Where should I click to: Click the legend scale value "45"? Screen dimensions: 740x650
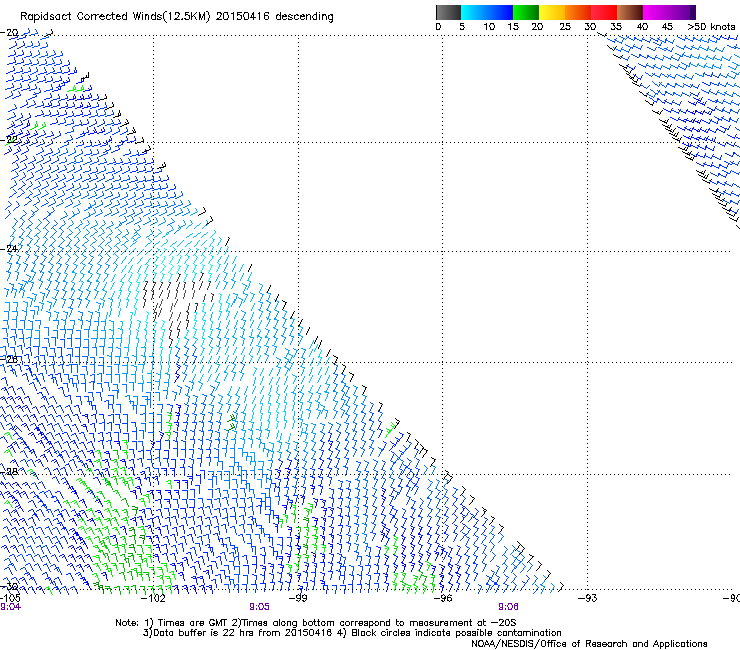click(x=667, y=27)
